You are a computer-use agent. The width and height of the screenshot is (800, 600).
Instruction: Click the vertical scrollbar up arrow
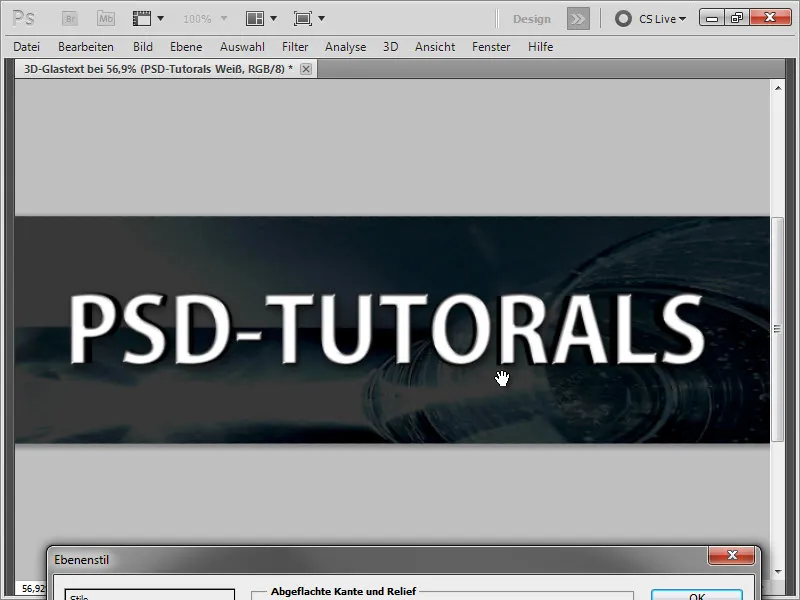click(x=778, y=88)
